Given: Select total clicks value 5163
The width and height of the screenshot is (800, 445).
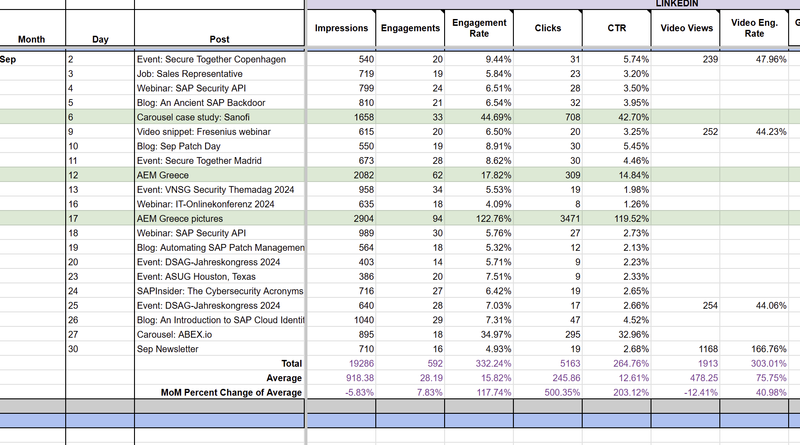Looking at the screenshot, I should [548, 363].
